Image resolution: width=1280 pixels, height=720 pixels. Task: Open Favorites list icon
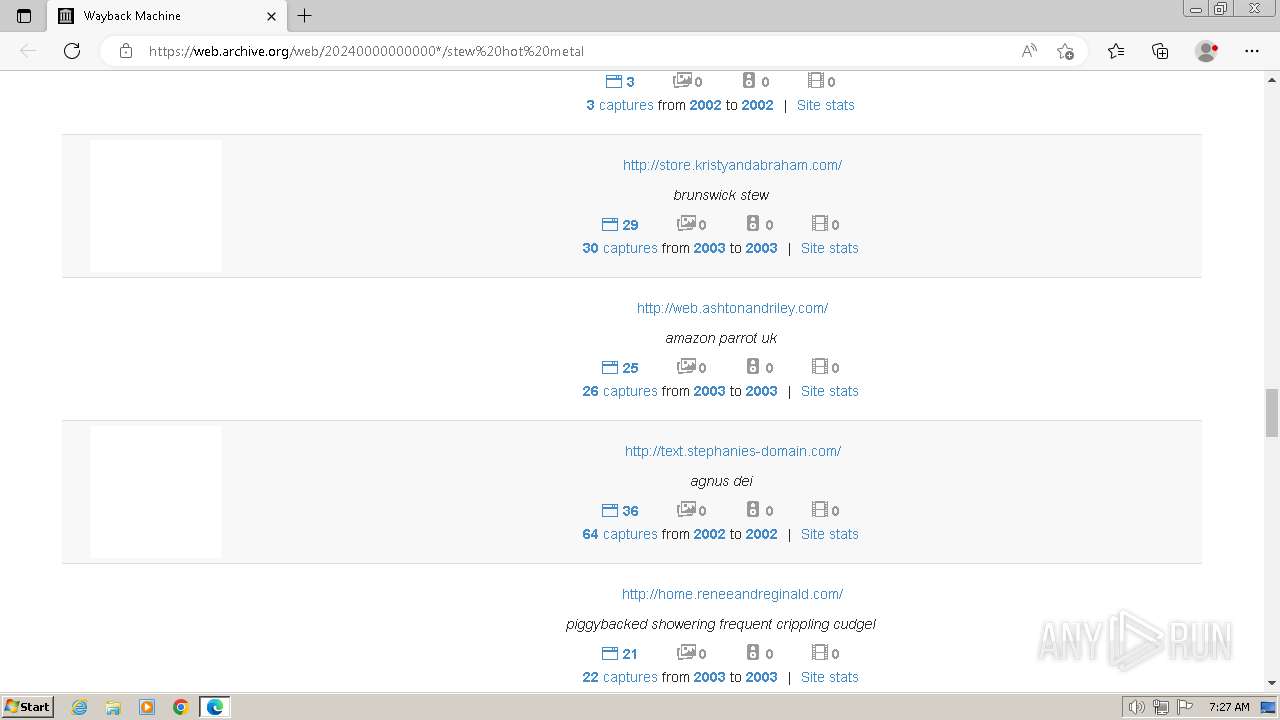(x=1116, y=51)
